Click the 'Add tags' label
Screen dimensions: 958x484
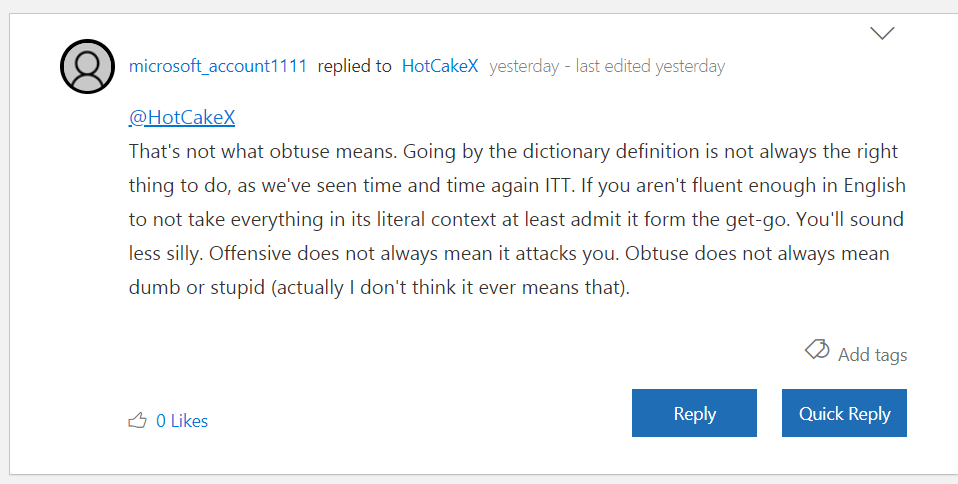(x=872, y=354)
